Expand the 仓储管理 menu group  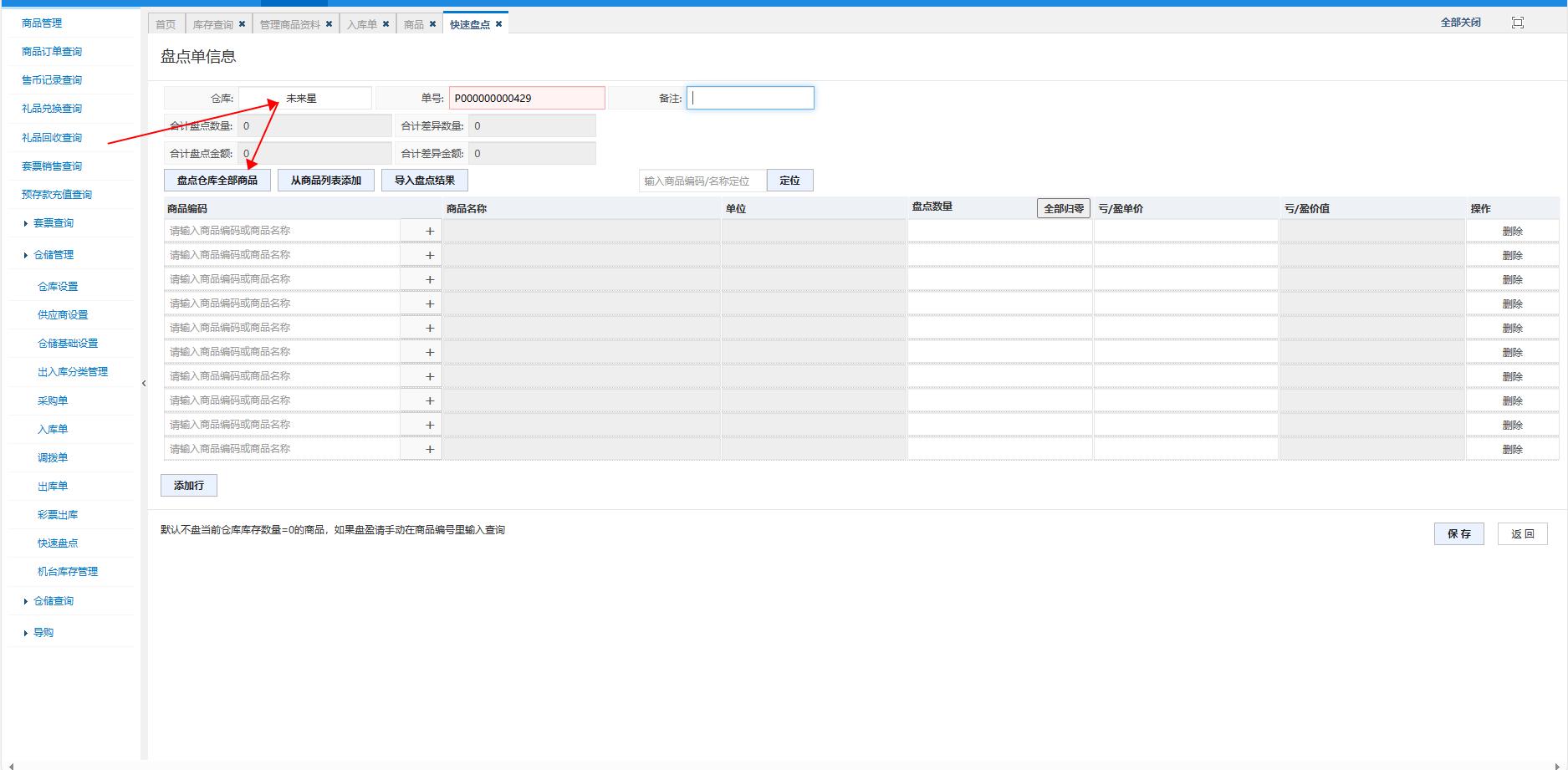[x=53, y=255]
